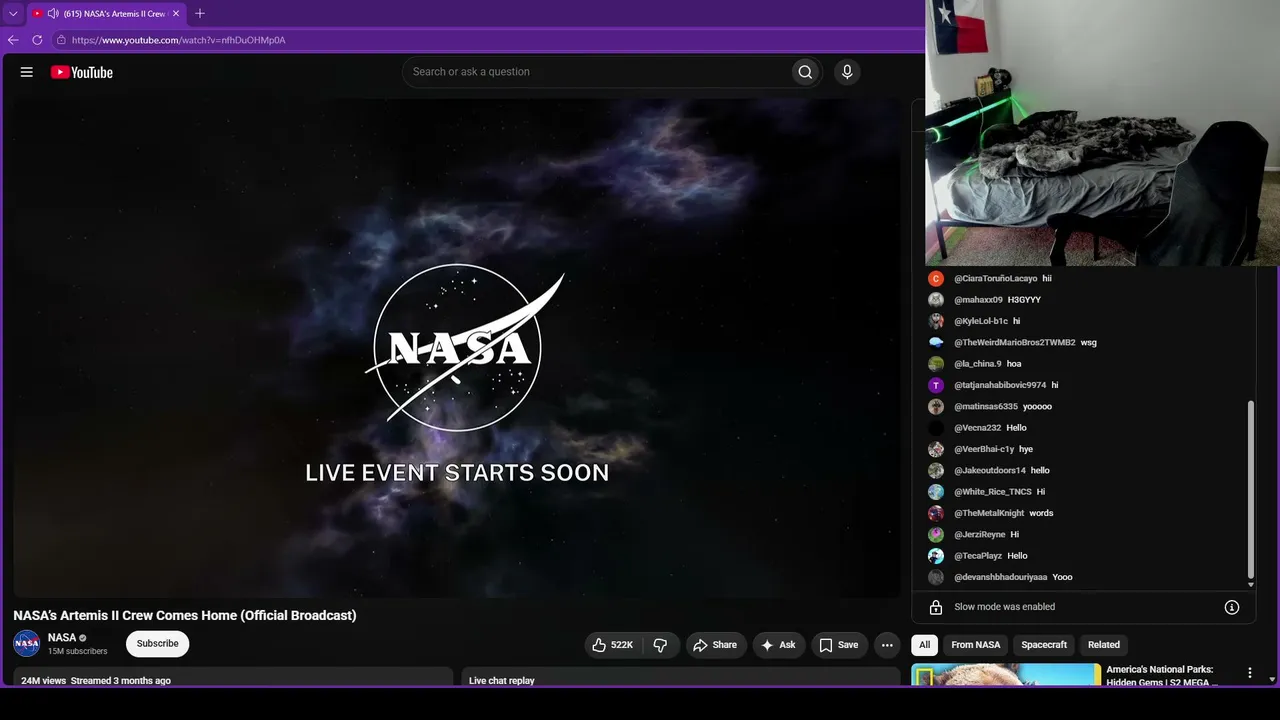
Task: Click username @Vecna232 in chat
Action: click(978, 428)
